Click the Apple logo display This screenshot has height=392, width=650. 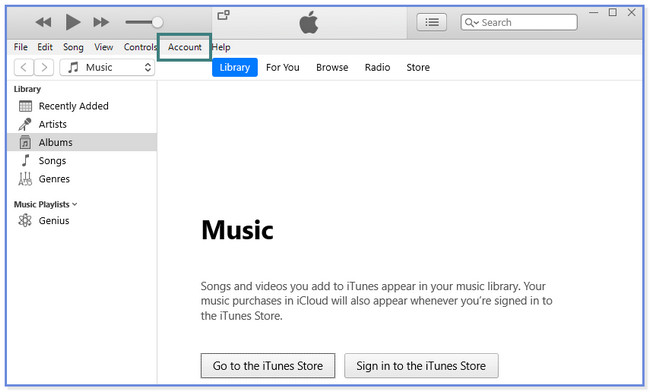tap(309, 22)
